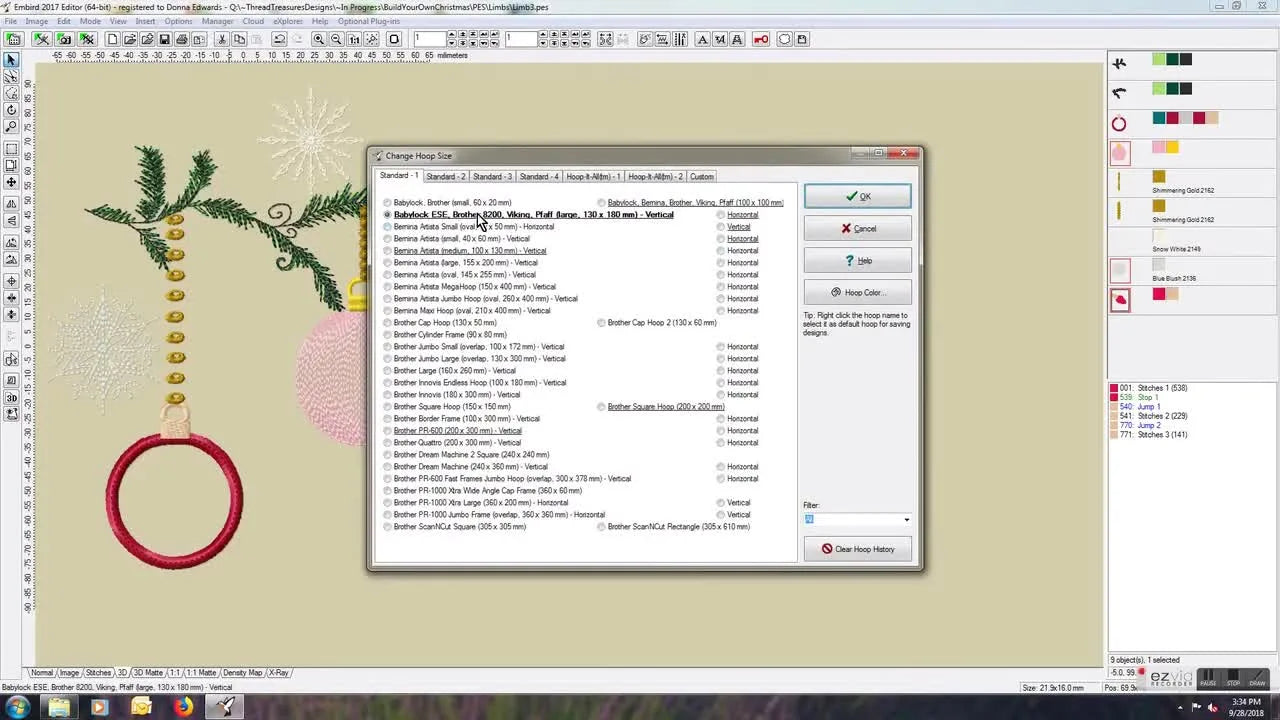
Task: Switch to the Standard - 3 tab
Action: 492,177
